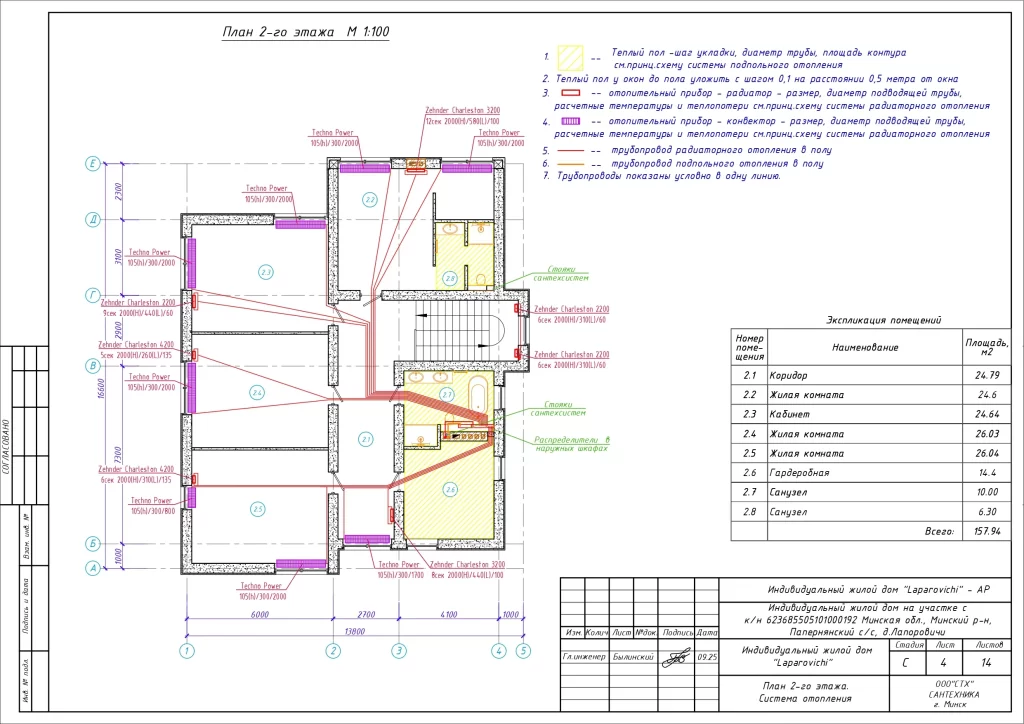Click grid axis bubble 1 below the plan
This screenshot has height=724, width=1024.
tap(186, 650)
